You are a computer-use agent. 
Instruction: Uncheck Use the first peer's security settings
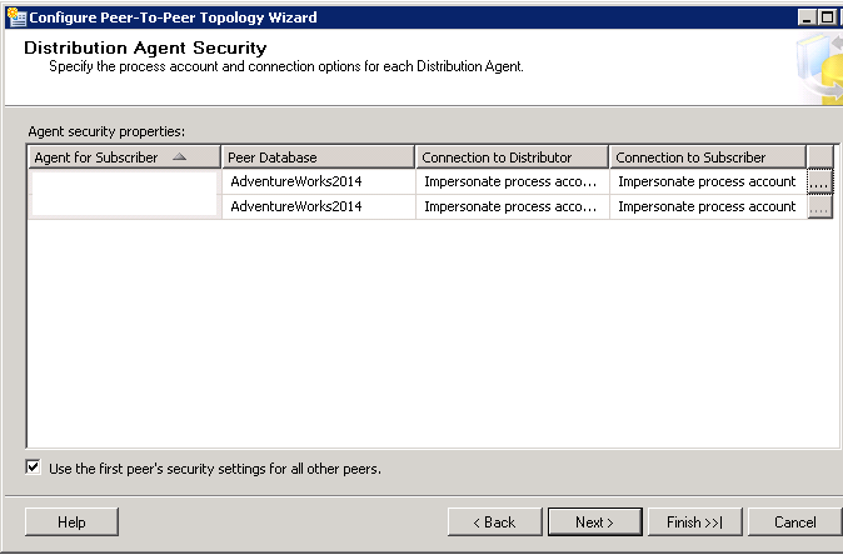coord(33,467)
